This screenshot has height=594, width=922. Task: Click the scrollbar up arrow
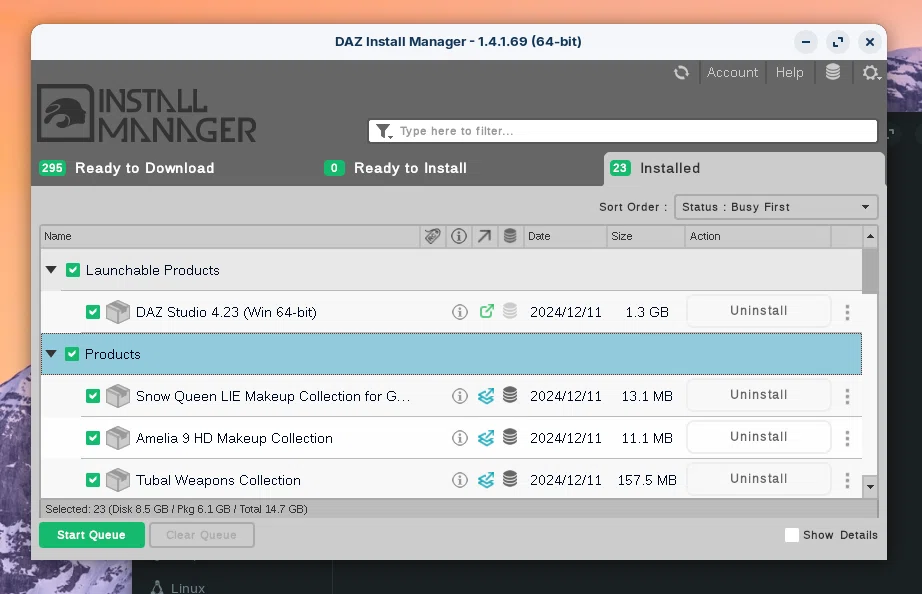(x=870, y=236)
